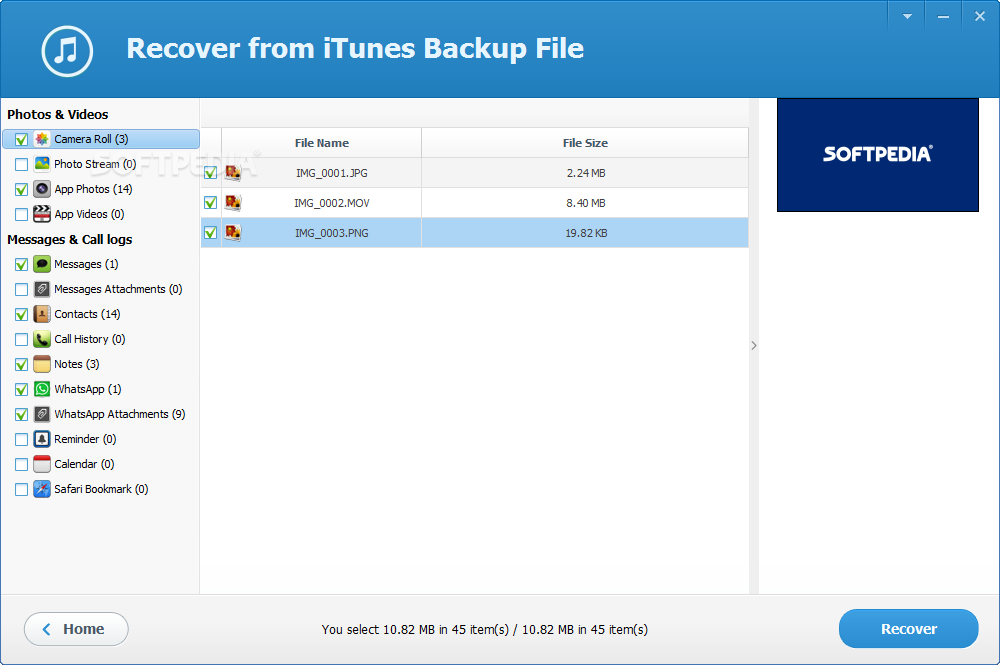Open the title bar dropdown menu arrow
Screen dimensions: 1000x665
click(907, 17)
